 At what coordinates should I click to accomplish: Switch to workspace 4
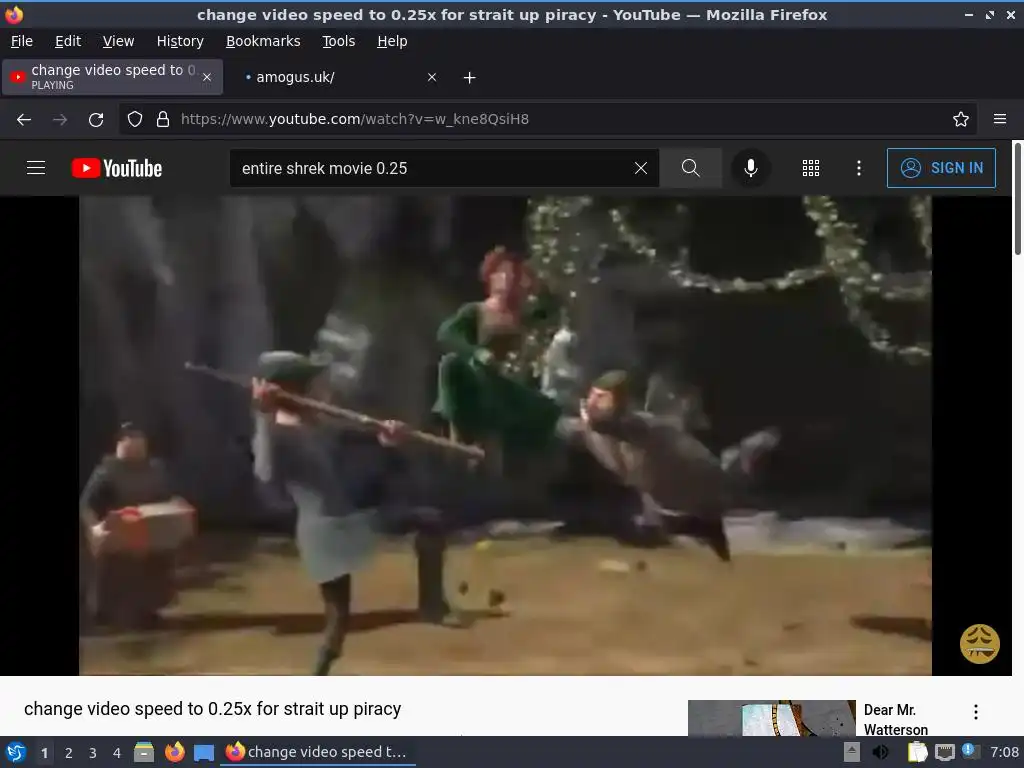pos(117,753)
